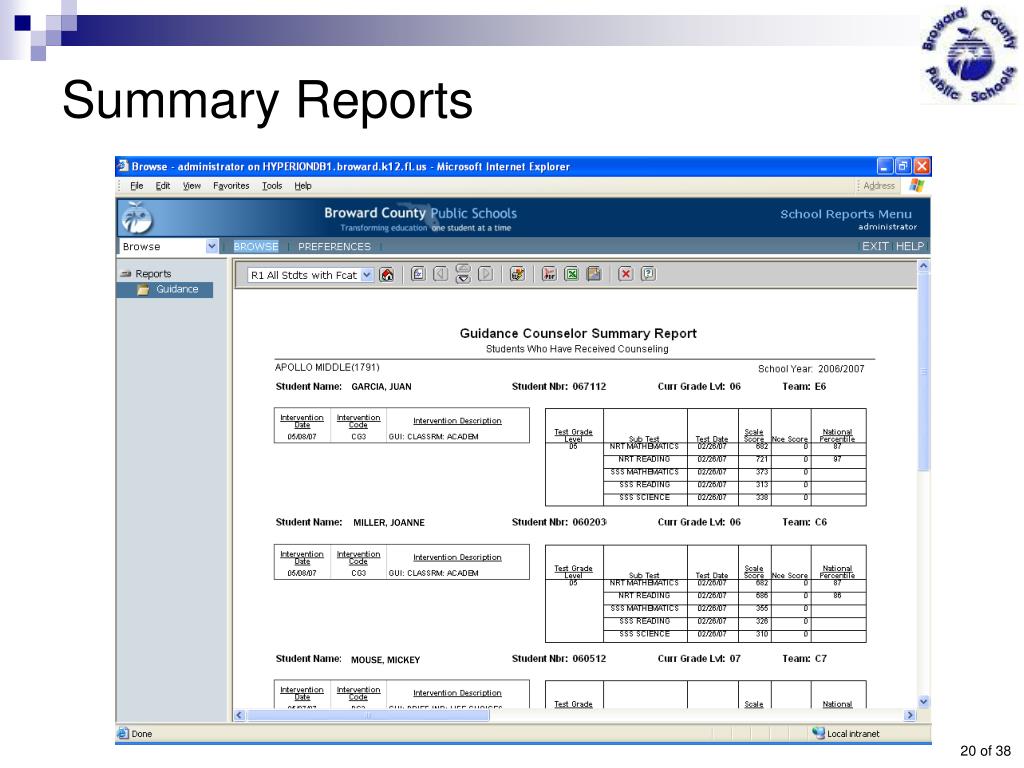Click the page up button in the toolbar
This screenshot has height=768, width=1024.
[463, 268]
